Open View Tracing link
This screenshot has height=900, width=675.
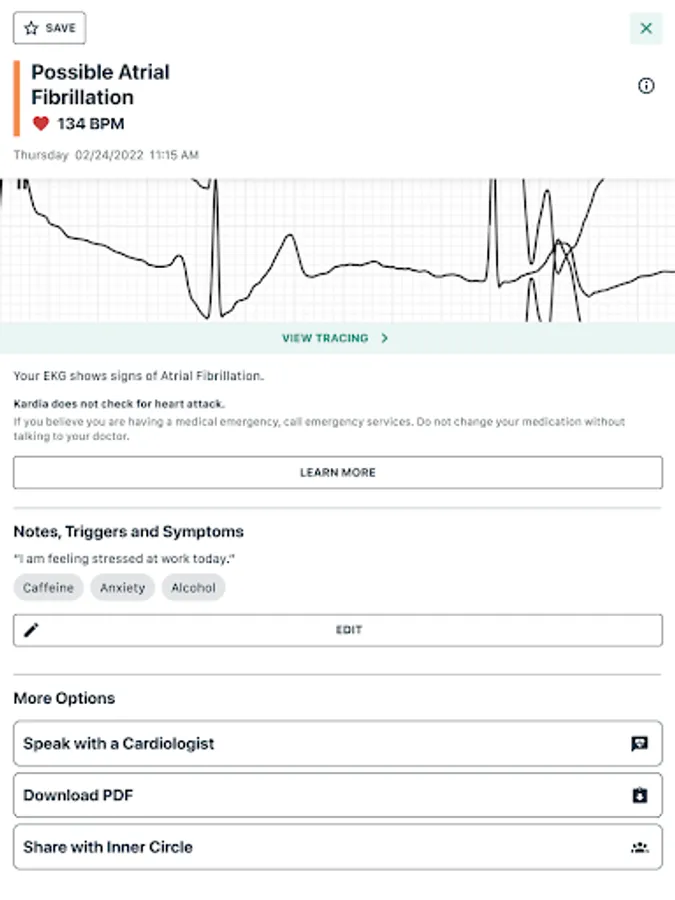click(x=326, y=338)
